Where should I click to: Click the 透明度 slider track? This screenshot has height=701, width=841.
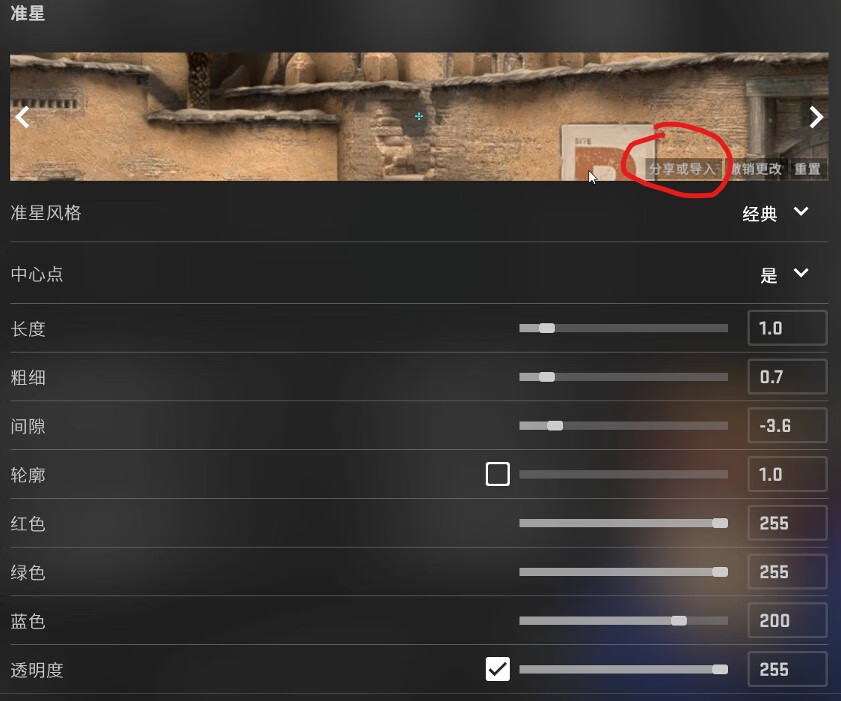point(623,669)
